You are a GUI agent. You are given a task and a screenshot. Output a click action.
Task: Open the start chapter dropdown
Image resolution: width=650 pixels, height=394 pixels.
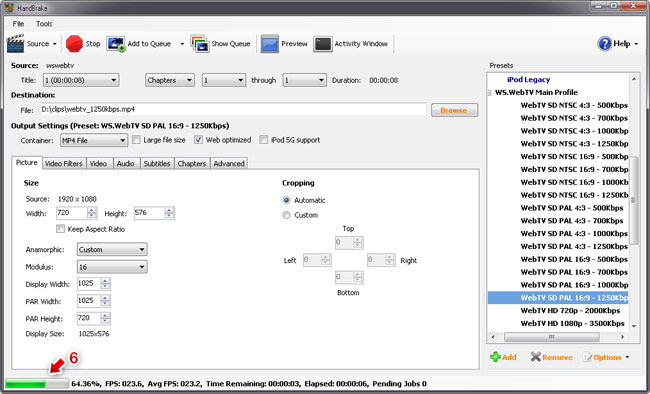[223, 80]
